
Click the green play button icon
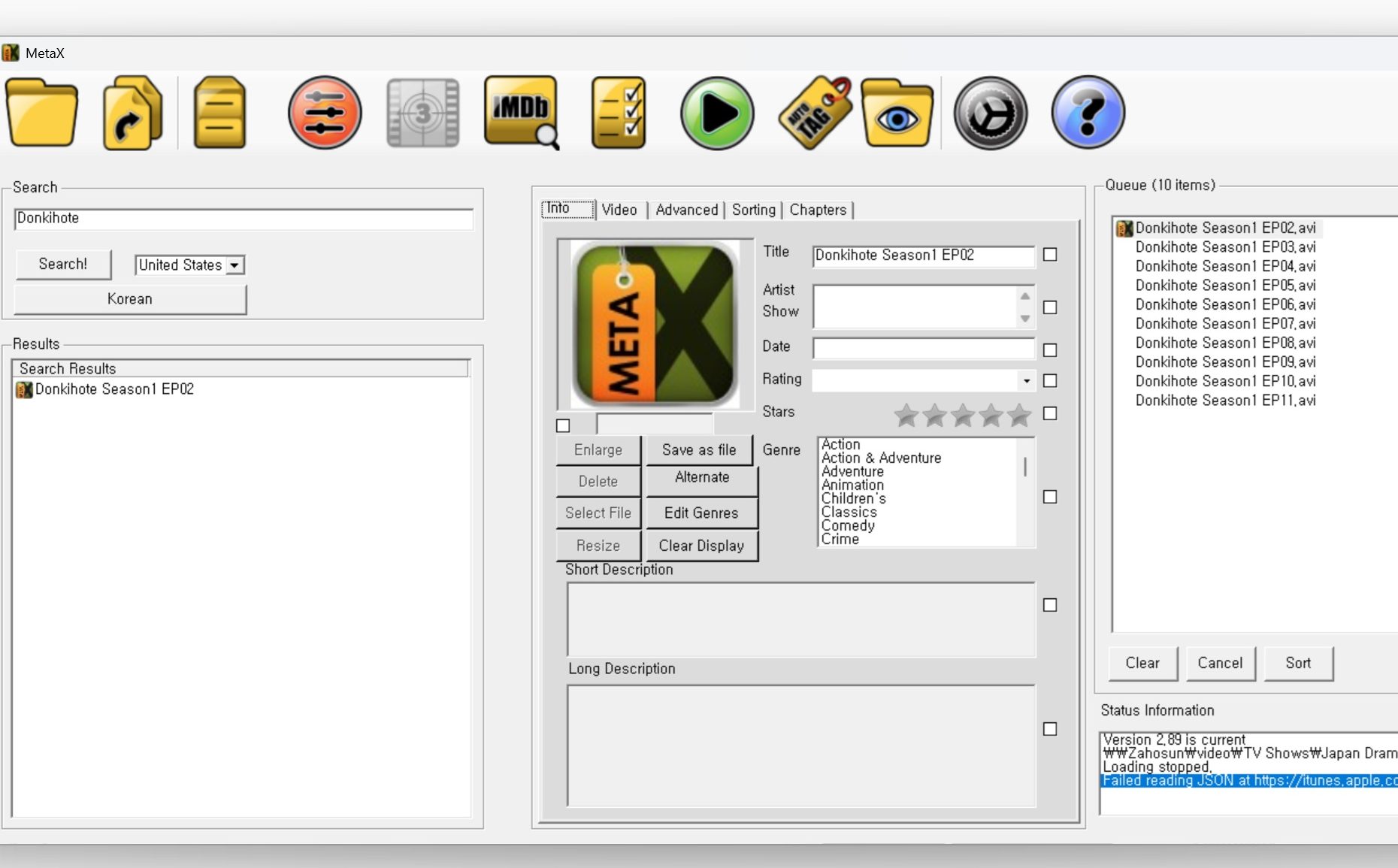click(717, 113)
